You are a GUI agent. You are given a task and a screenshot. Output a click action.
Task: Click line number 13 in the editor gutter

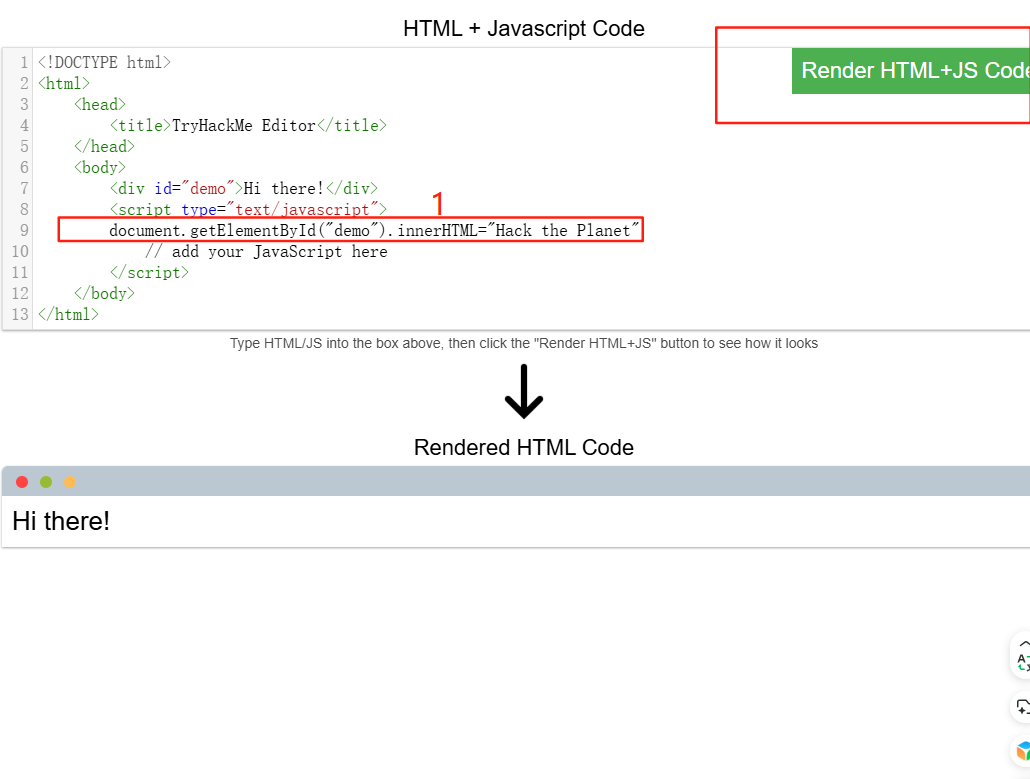(x=20, y=315)
